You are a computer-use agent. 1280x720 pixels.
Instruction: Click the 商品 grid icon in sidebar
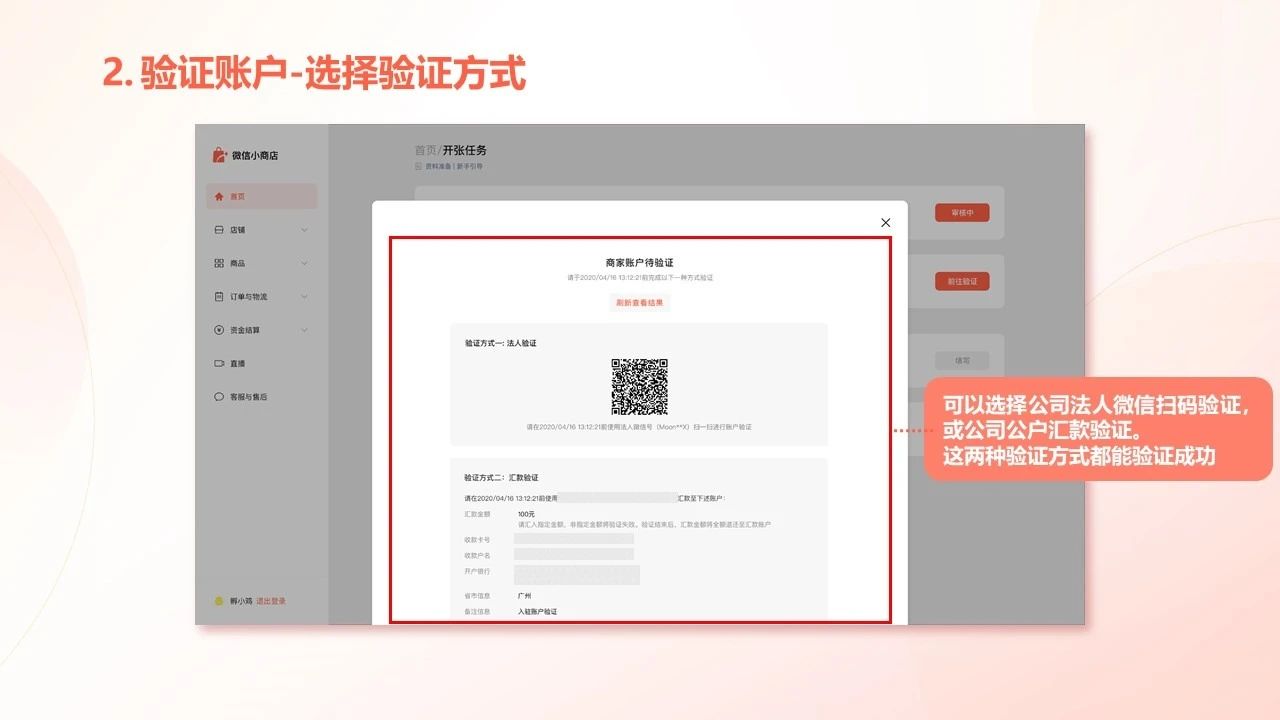coord(219,263)
